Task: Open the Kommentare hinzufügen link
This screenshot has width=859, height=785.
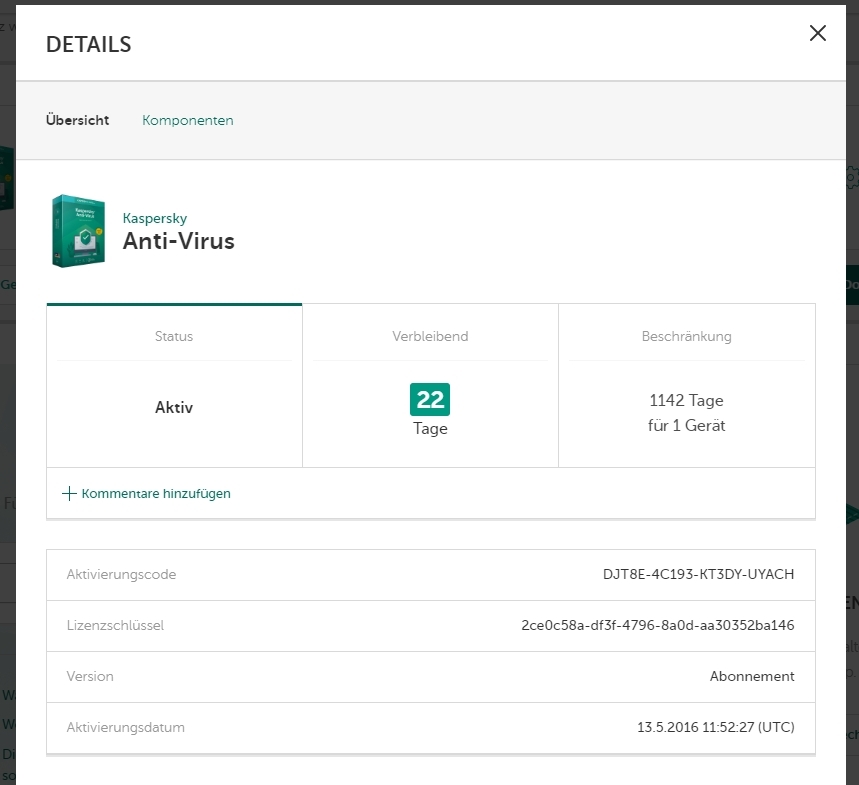Action: [156, 493]
